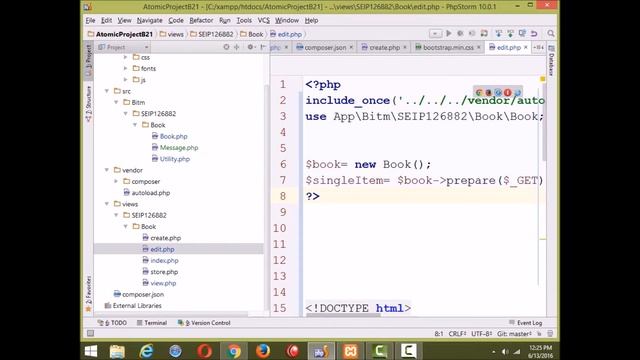Open Google Chrome in the taskbar
Viewport: 640px width, 360px height.
pos(234,351)
